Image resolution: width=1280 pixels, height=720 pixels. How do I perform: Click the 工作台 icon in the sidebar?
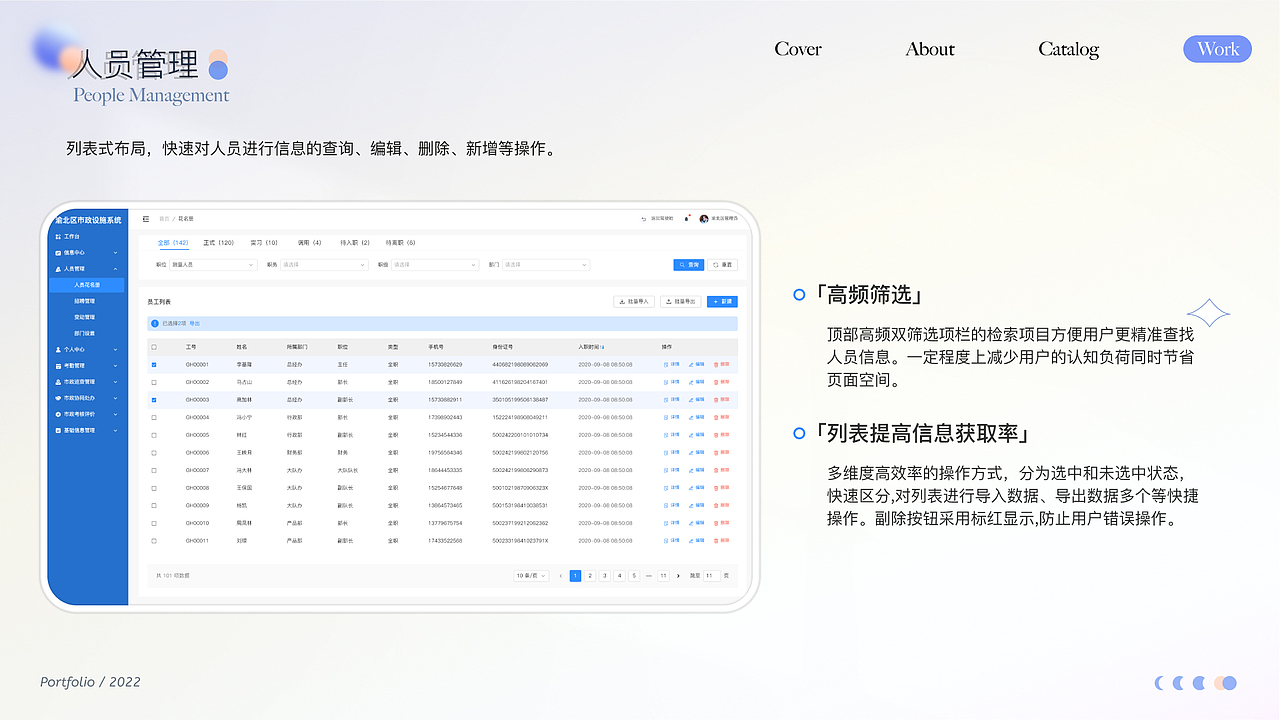pos(58,237)
